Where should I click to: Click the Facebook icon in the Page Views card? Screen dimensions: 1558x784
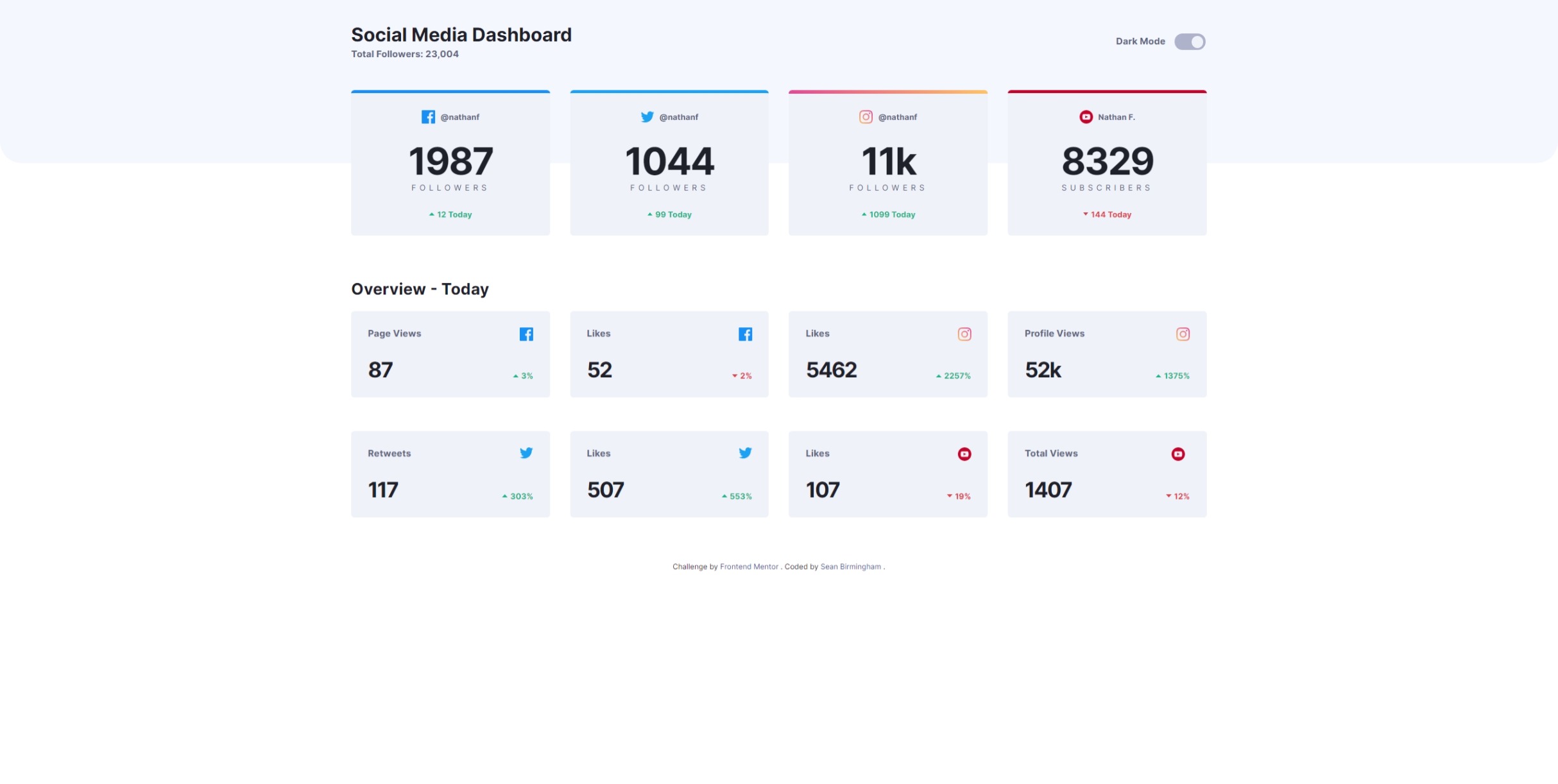[x=526, y=334]
